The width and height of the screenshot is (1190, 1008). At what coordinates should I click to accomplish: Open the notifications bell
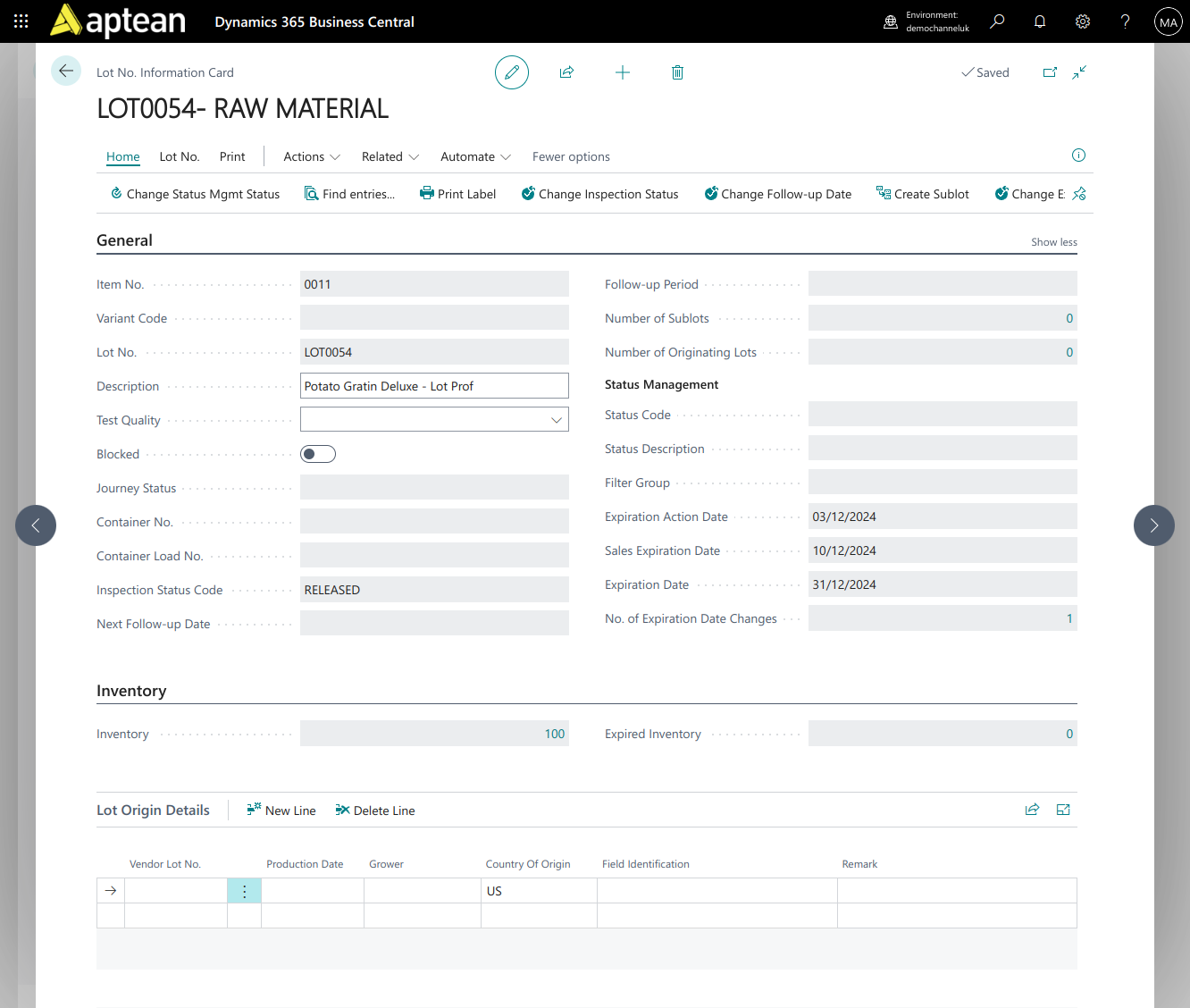coord(1040,21)
